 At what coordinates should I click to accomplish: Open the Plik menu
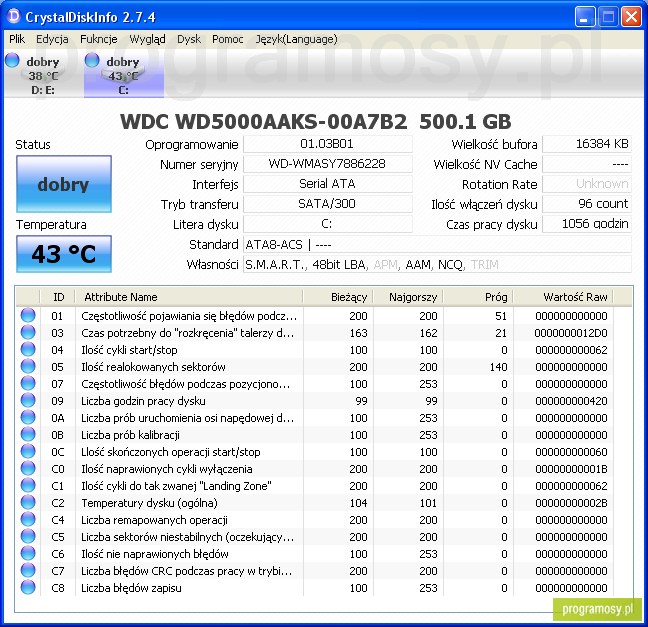coord(17,39)
